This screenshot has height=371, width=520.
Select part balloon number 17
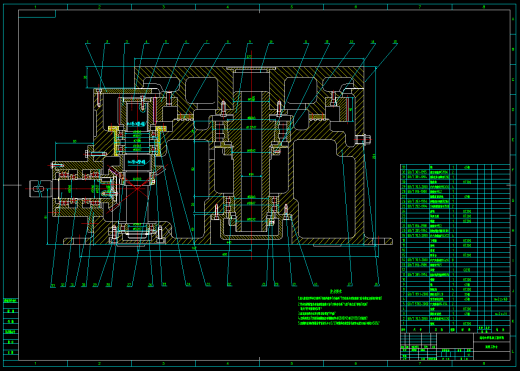350,285
